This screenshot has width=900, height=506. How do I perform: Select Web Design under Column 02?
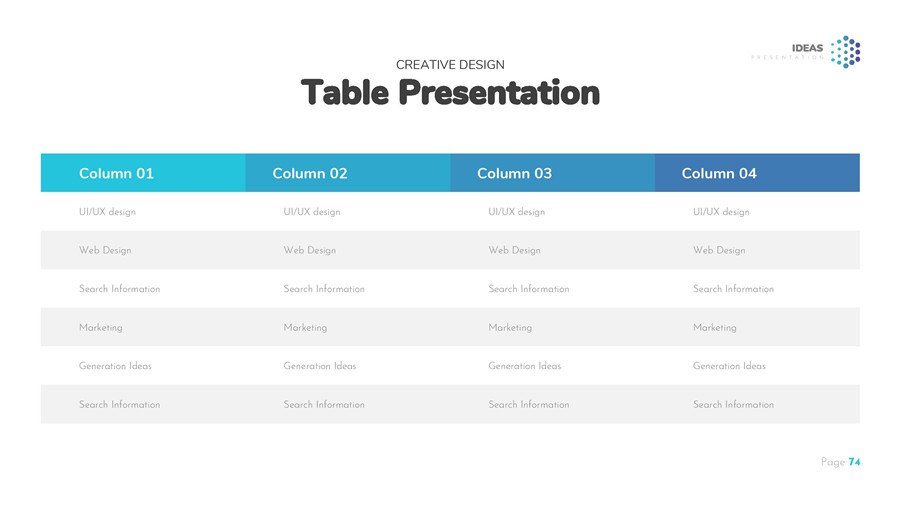(x=310, y=250)
